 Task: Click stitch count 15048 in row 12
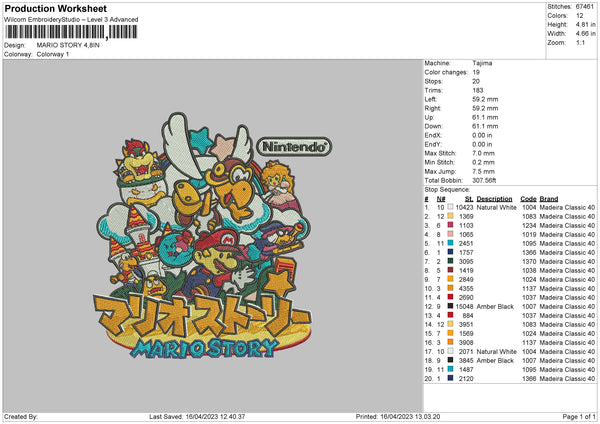pos(464,307)
